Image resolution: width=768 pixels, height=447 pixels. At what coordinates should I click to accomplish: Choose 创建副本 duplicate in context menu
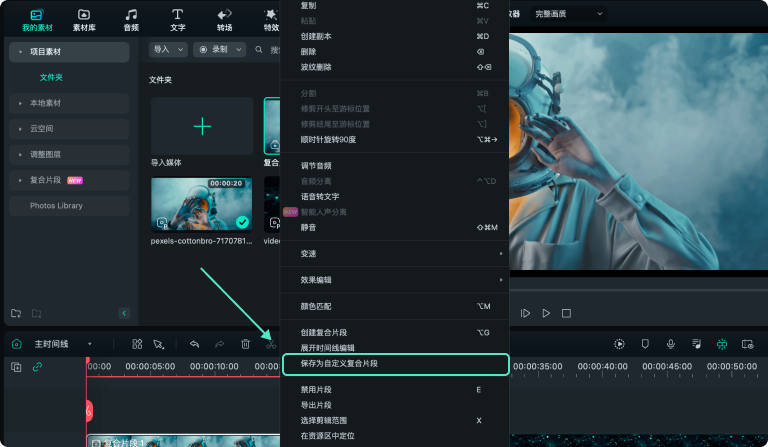click(x=395, y=36)
